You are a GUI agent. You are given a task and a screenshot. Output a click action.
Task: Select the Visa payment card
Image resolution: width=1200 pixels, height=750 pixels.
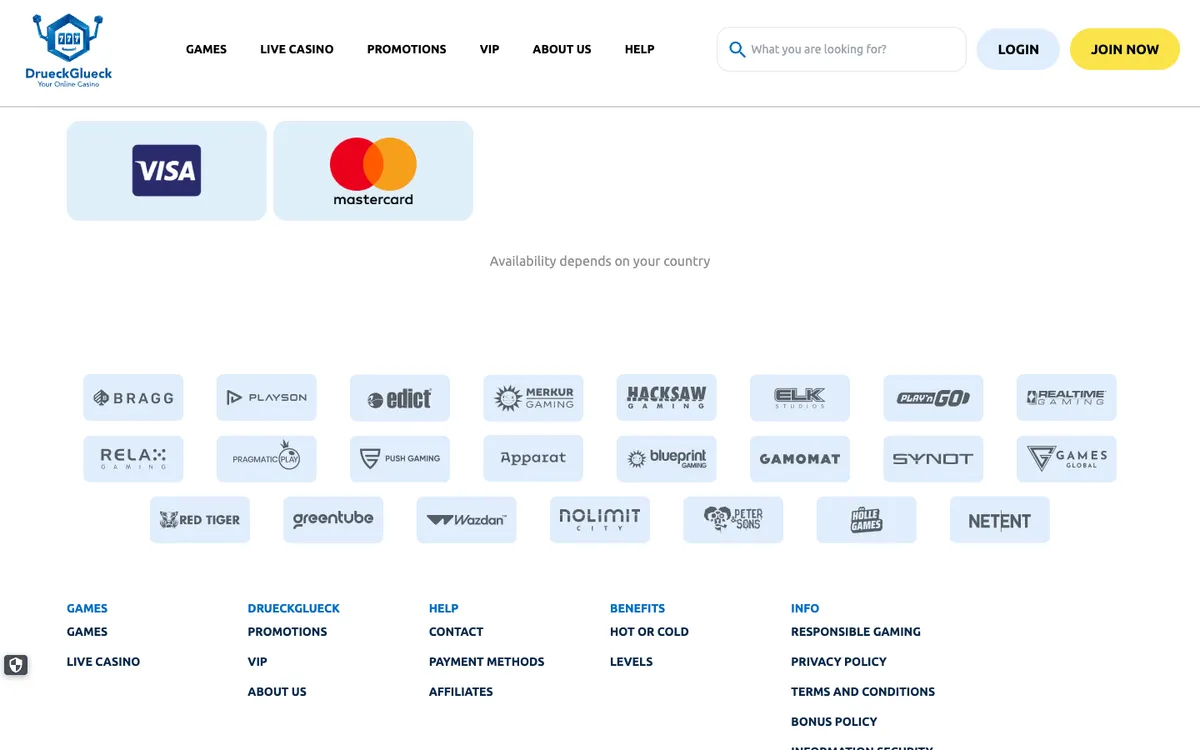pyautogui.click(x=167, y=171)
